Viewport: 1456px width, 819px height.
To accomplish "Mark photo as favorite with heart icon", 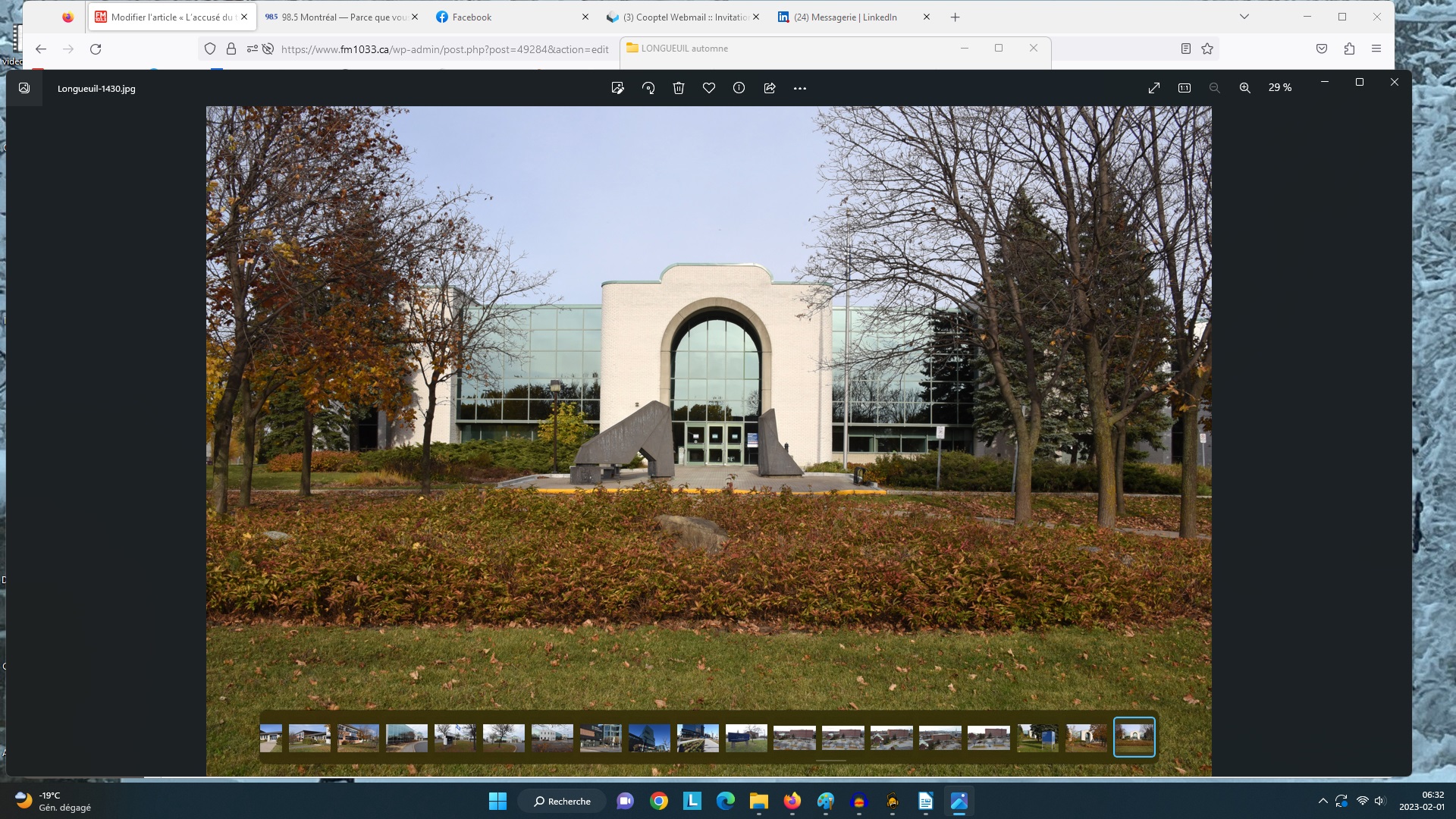I will [709, 88].
